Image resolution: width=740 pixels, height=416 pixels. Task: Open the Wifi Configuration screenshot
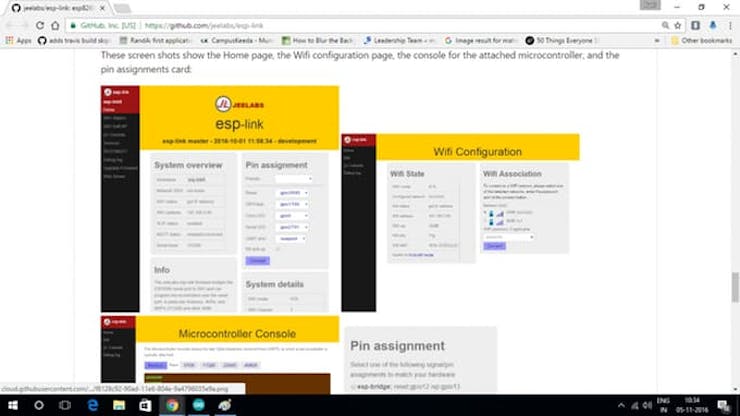pyautogui.click(x=461, y=222)
